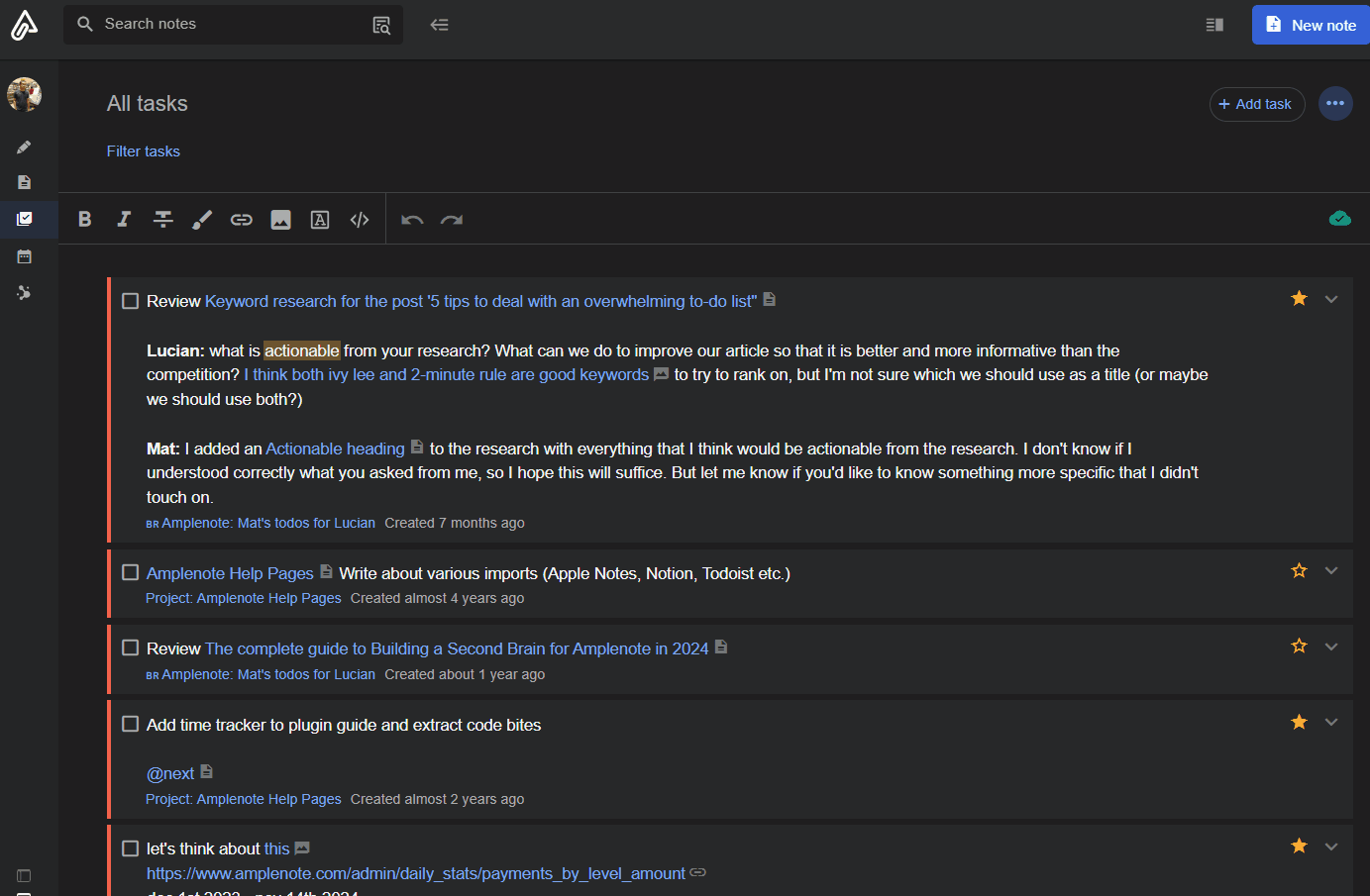Viewport: 1370px width, 896px height.
Task: Focus the Search notes field
Action: pos(233,24)
